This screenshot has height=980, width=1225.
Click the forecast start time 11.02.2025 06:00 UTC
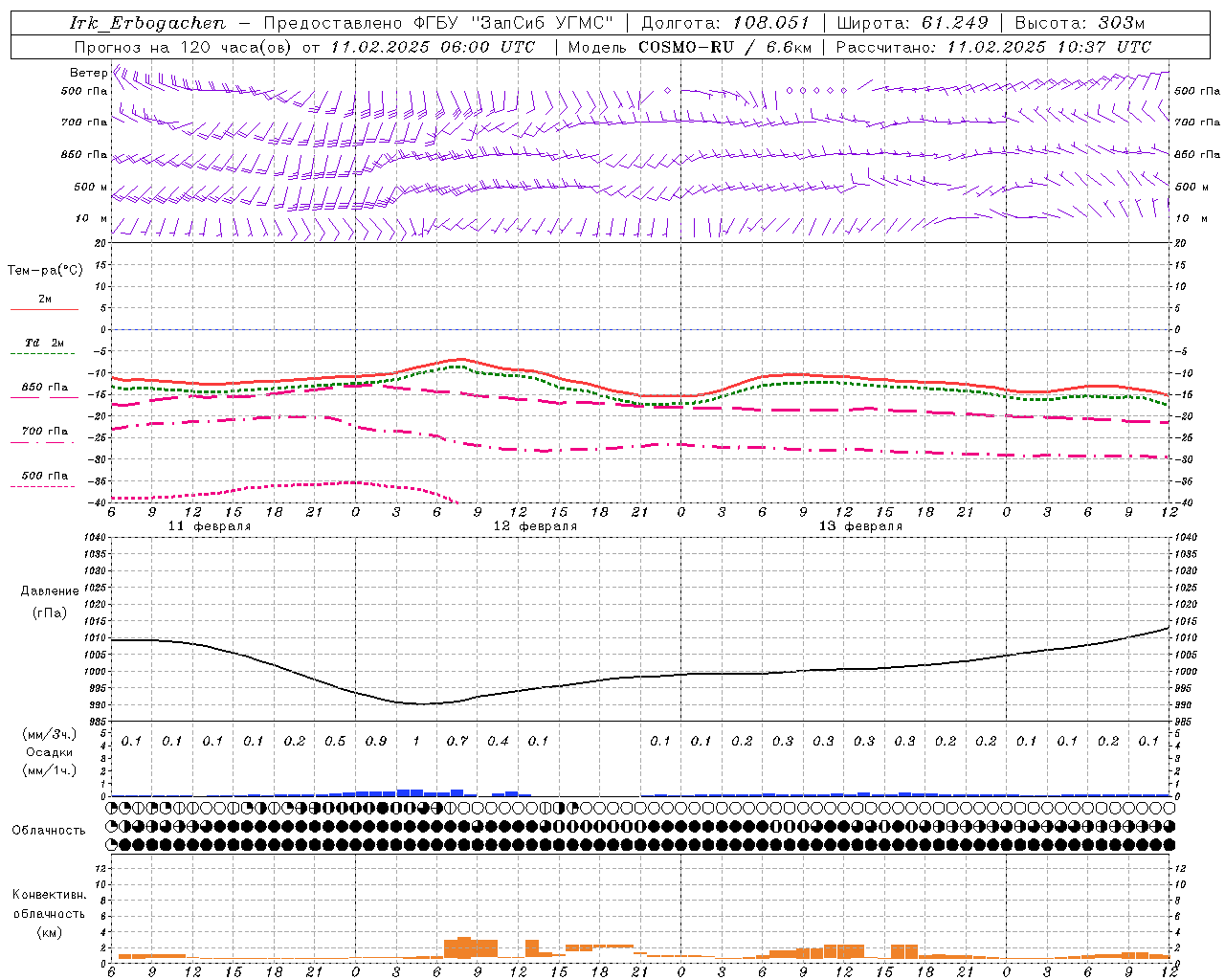click(x=433, y=47)
